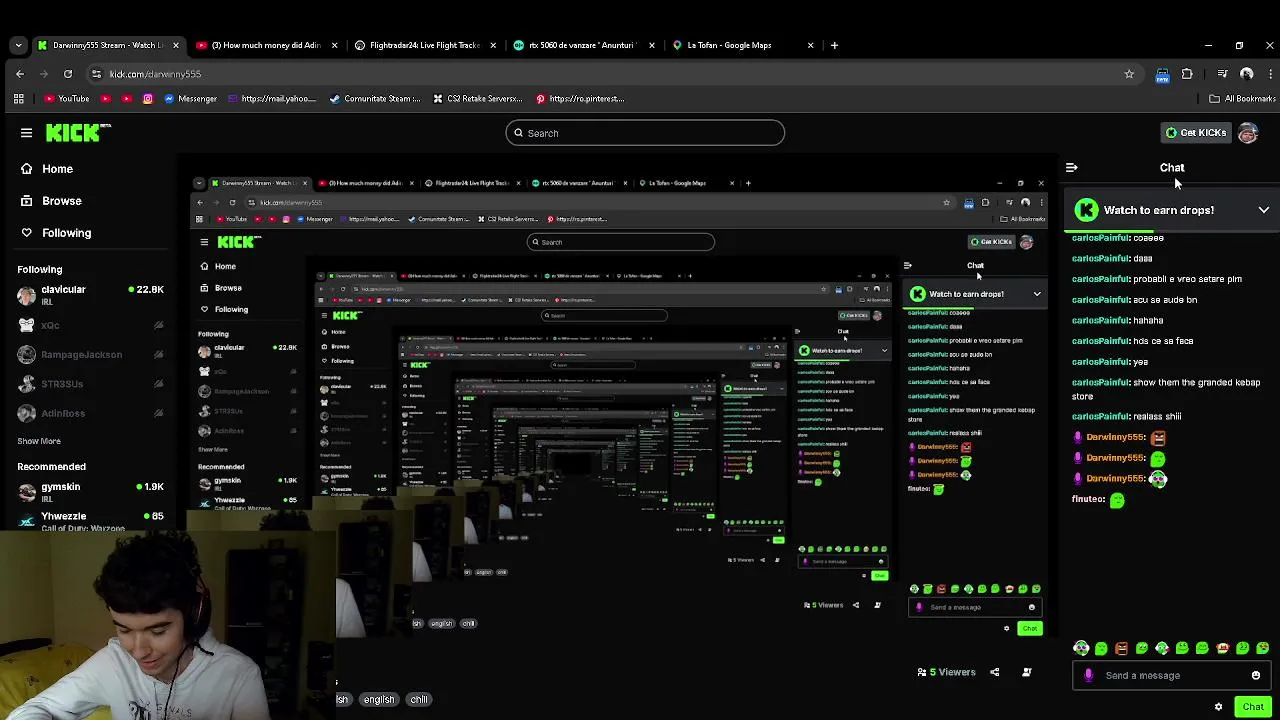Viewport: 1280px width, 720px height.
Task: Open the CS2 Retake Servers bookmark
Action: point(479,99)
